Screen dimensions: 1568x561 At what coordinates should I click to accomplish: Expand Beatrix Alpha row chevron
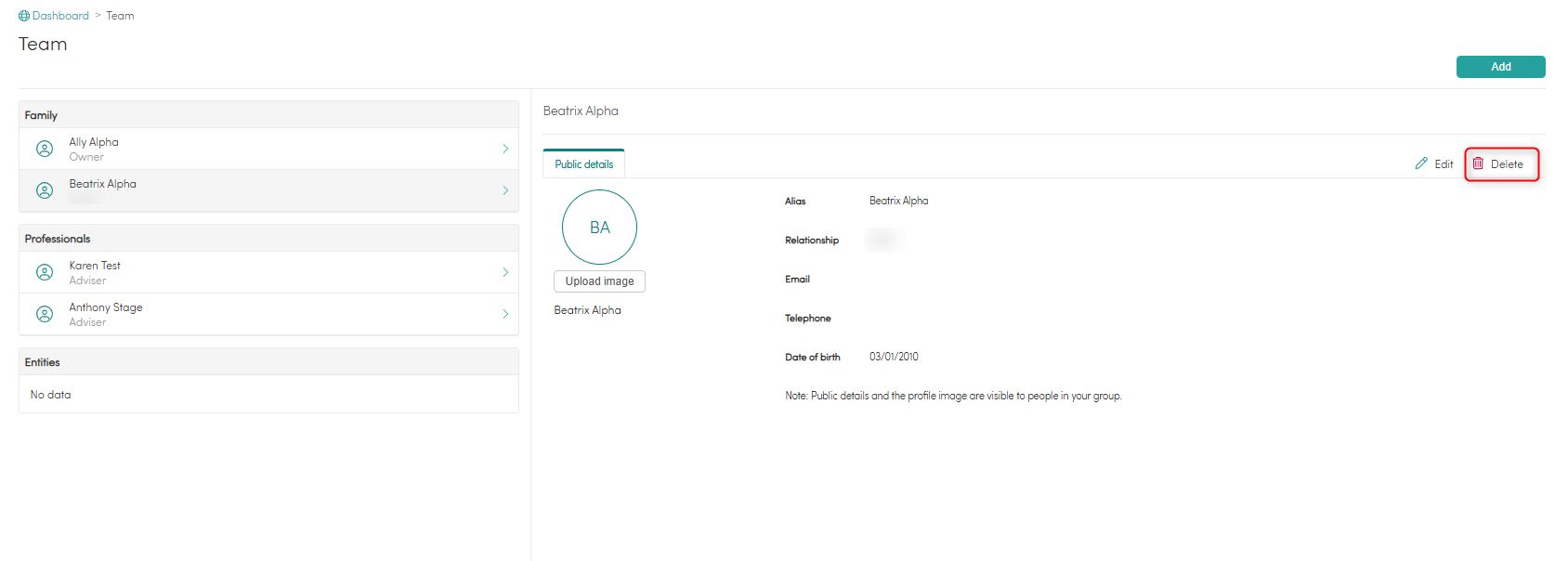(x=505, y=190)
